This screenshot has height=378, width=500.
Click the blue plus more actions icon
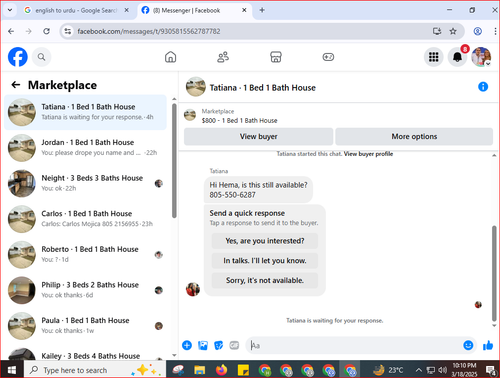187,345
